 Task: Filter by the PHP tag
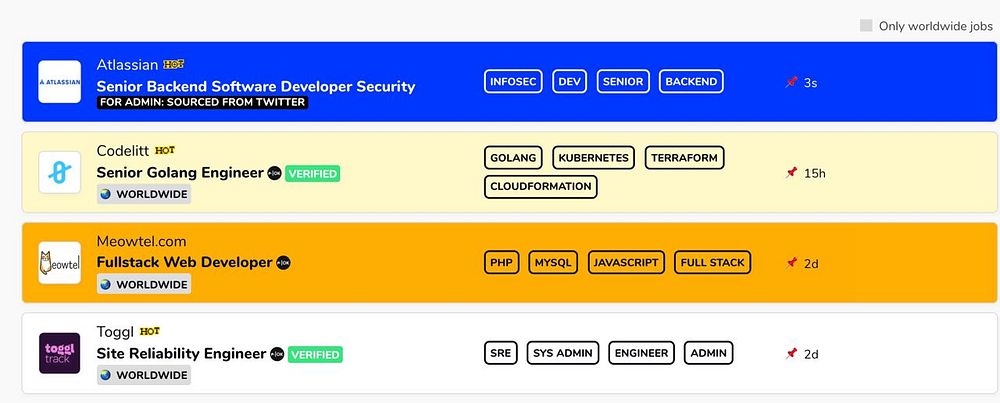502,263
